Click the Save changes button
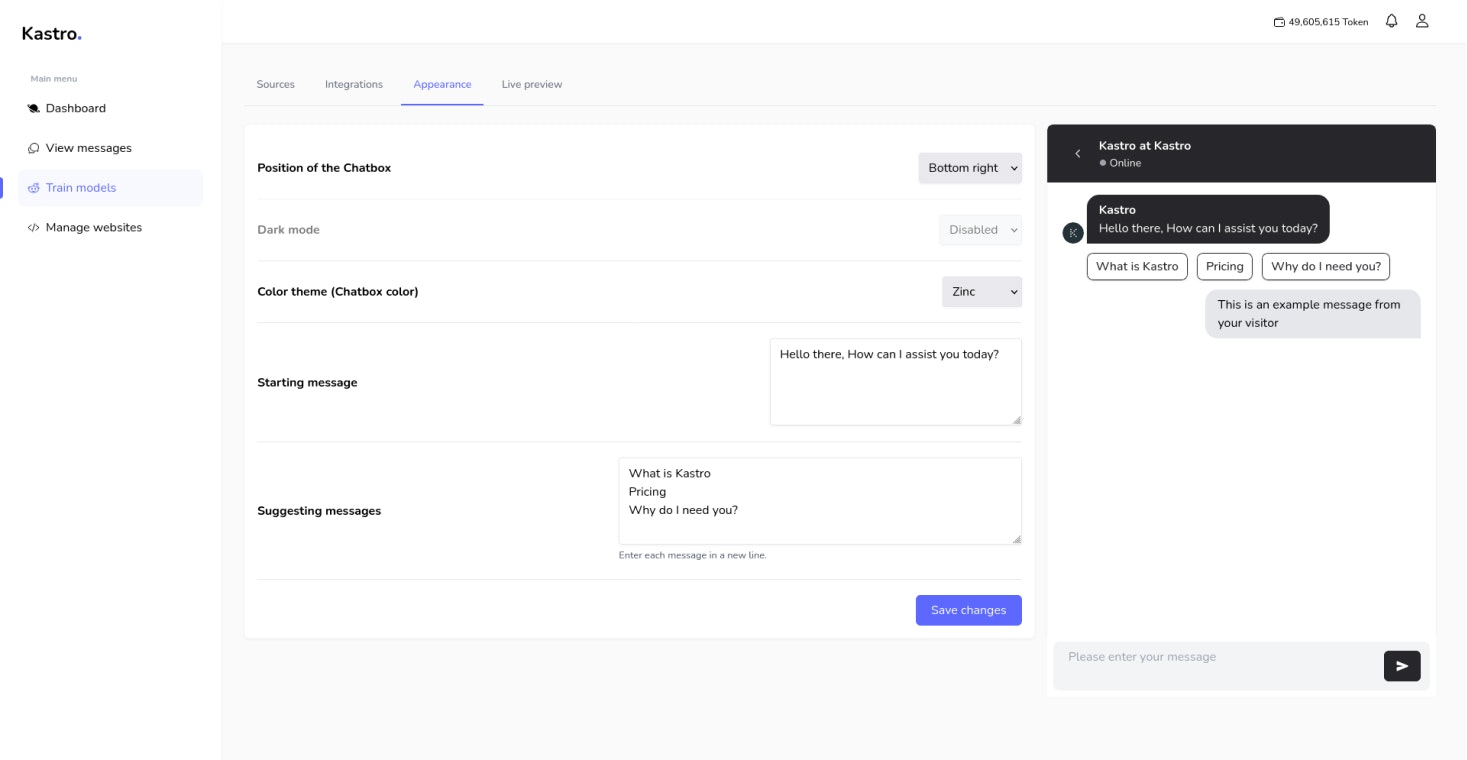 [x=968, y=610]
